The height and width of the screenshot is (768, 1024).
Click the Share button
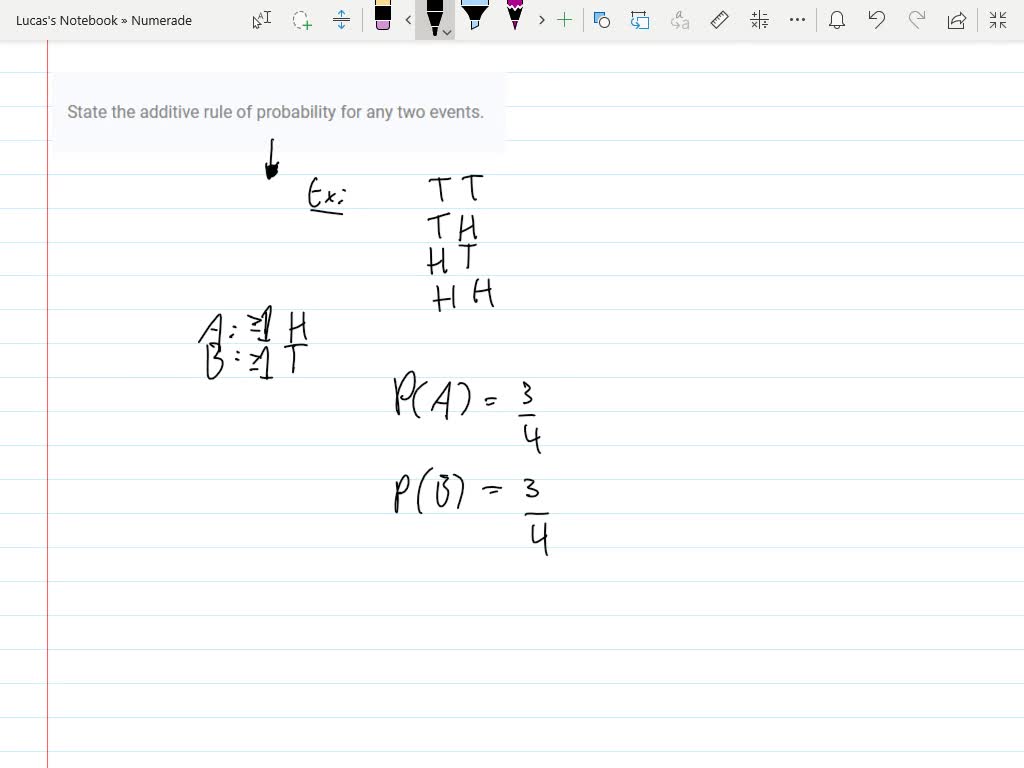(955, 20)
